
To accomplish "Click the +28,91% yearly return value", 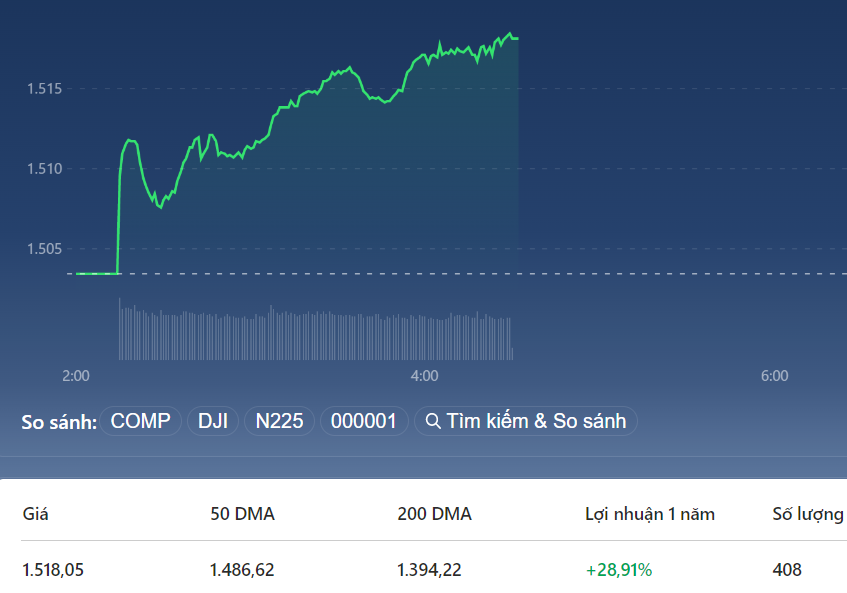I will click(x=619, y=570).
